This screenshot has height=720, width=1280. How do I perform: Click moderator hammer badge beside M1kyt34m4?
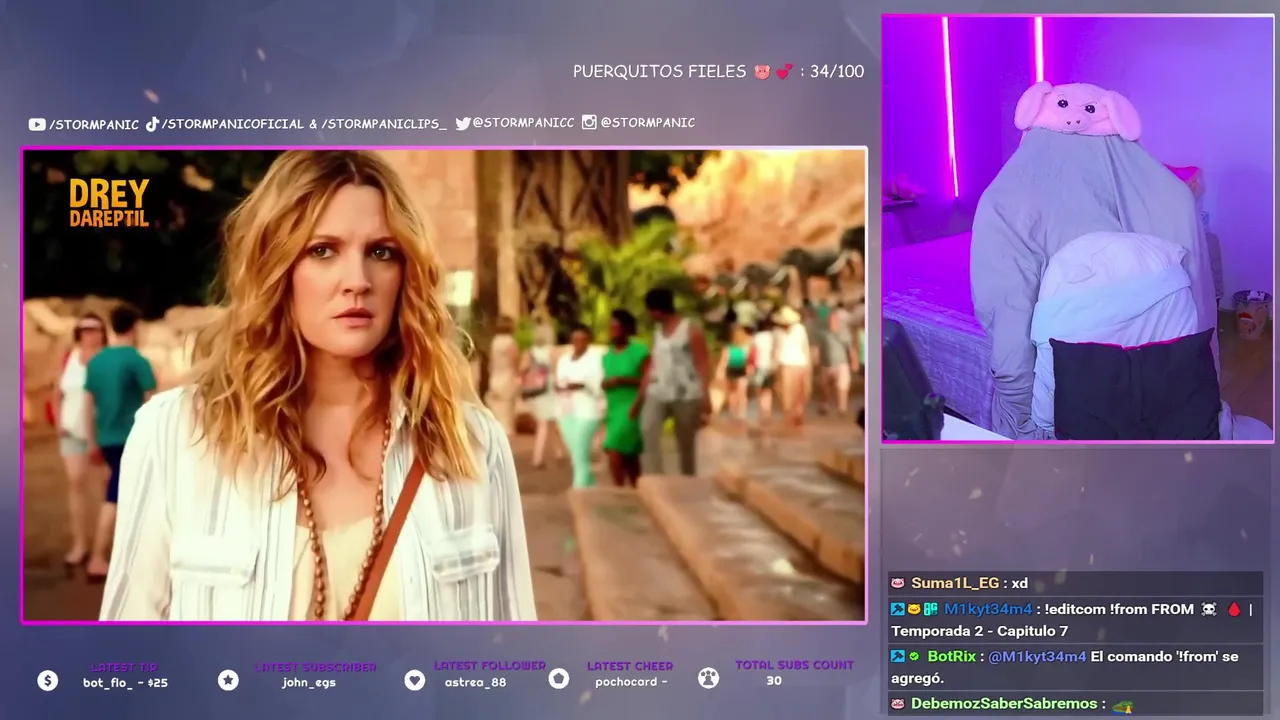coord(898,609)
